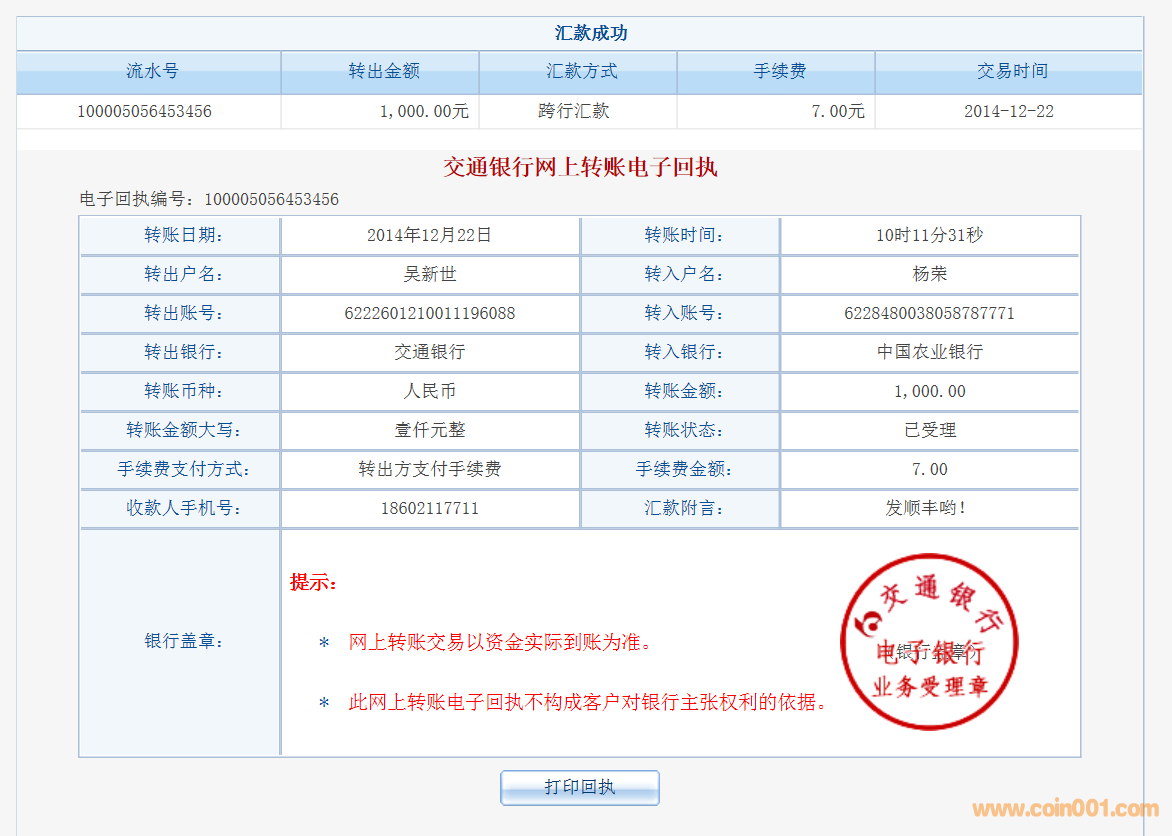Click the 交通银行网上转账电子回执 heading

tap(580, 167)
